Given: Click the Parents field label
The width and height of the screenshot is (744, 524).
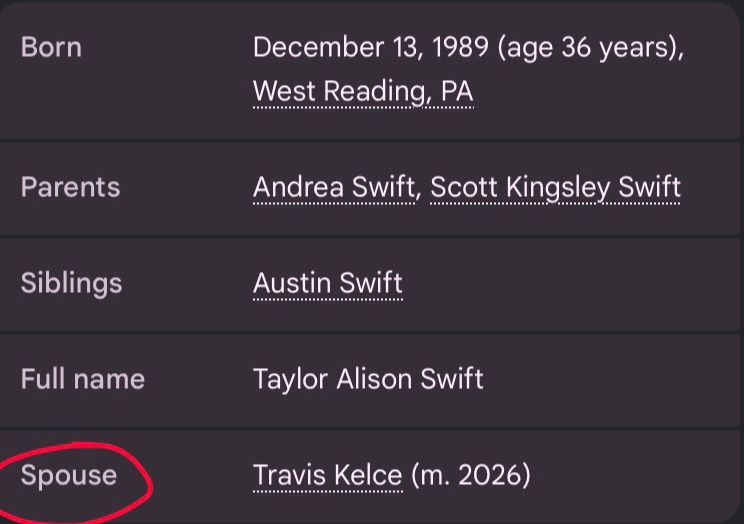Looking at the screenshot, I should point(70,187).
